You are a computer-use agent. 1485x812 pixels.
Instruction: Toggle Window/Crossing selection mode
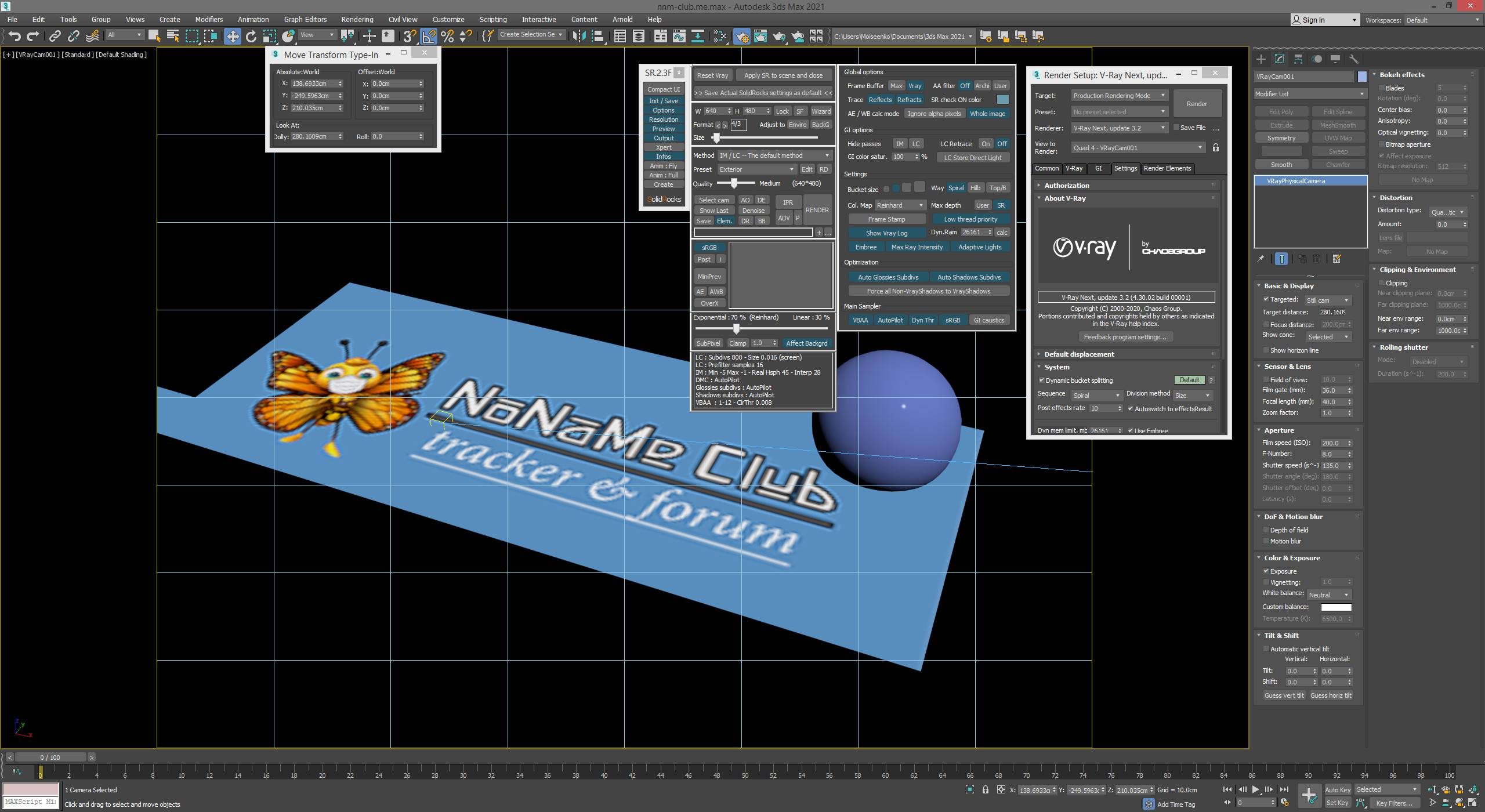[210, 36]
